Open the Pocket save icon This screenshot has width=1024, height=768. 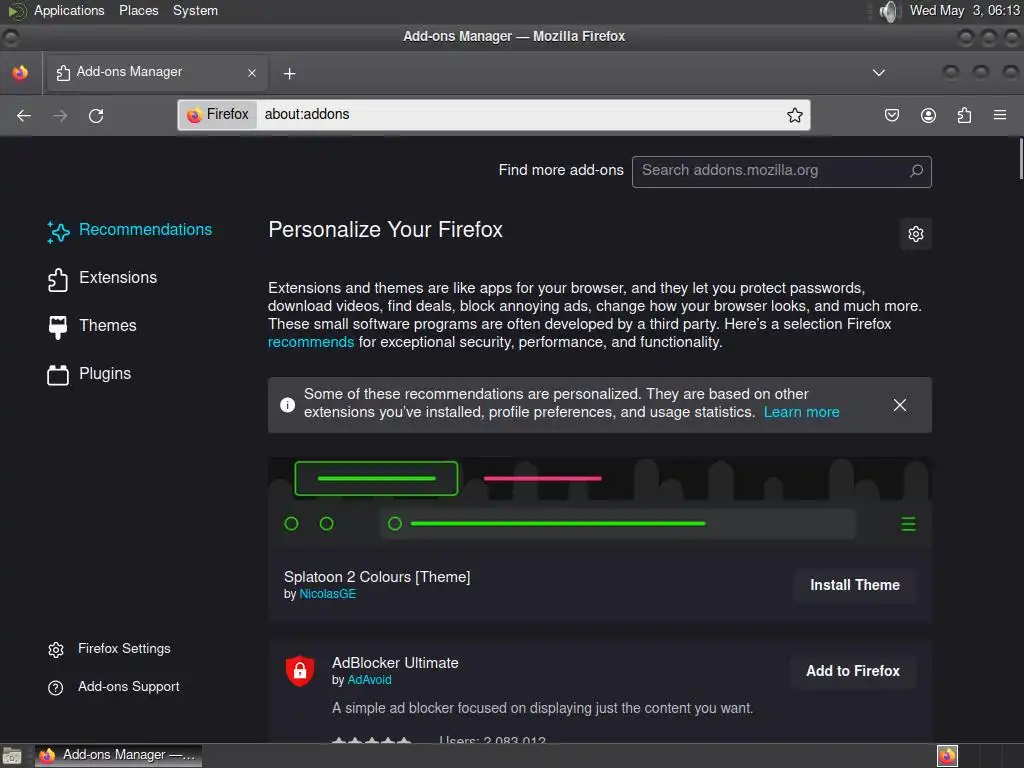coord(891,116)
